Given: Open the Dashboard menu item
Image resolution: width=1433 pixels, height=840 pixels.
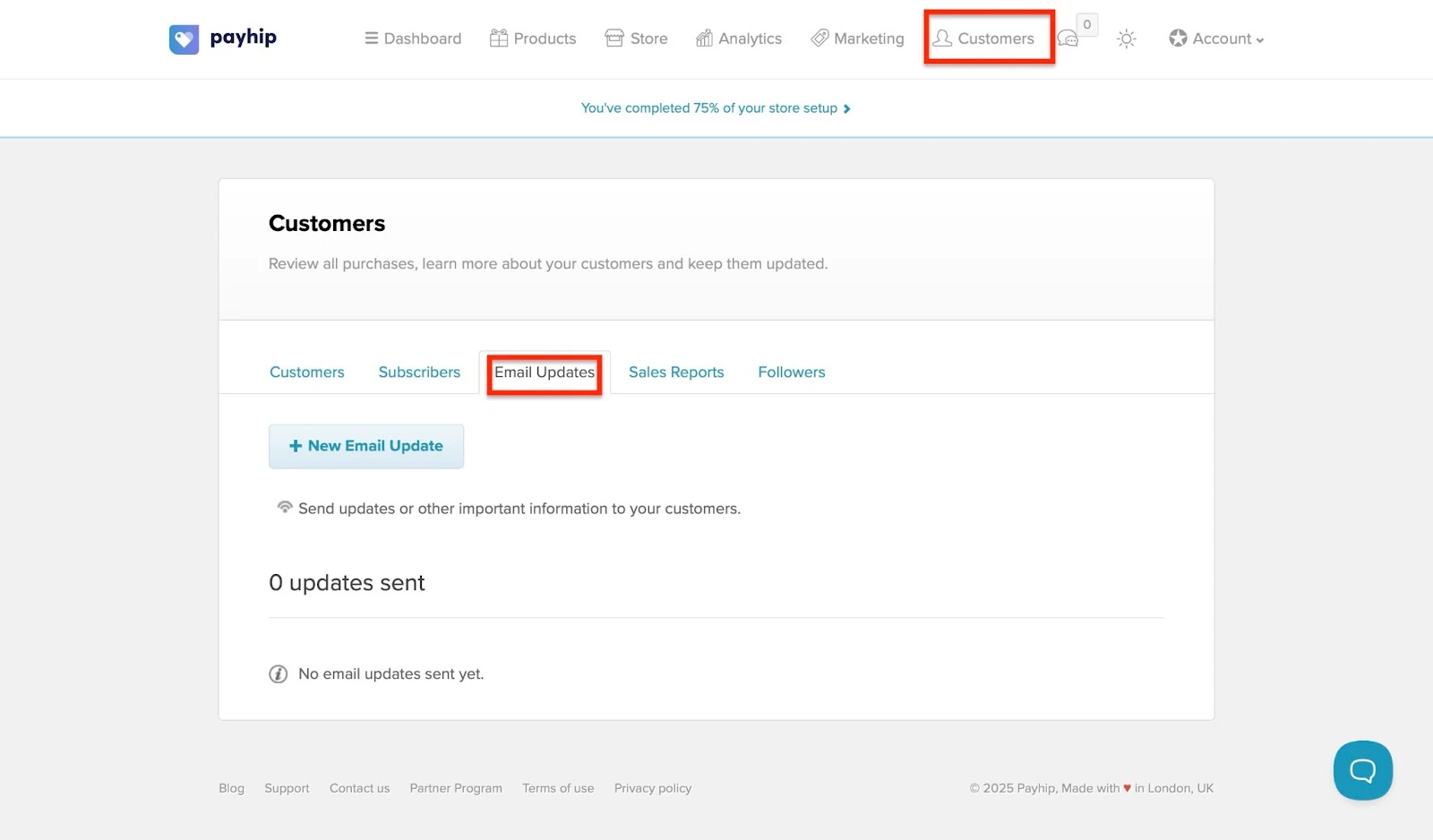Looking at the screenshot, I should pyautogui.click(x=413, y=39).
